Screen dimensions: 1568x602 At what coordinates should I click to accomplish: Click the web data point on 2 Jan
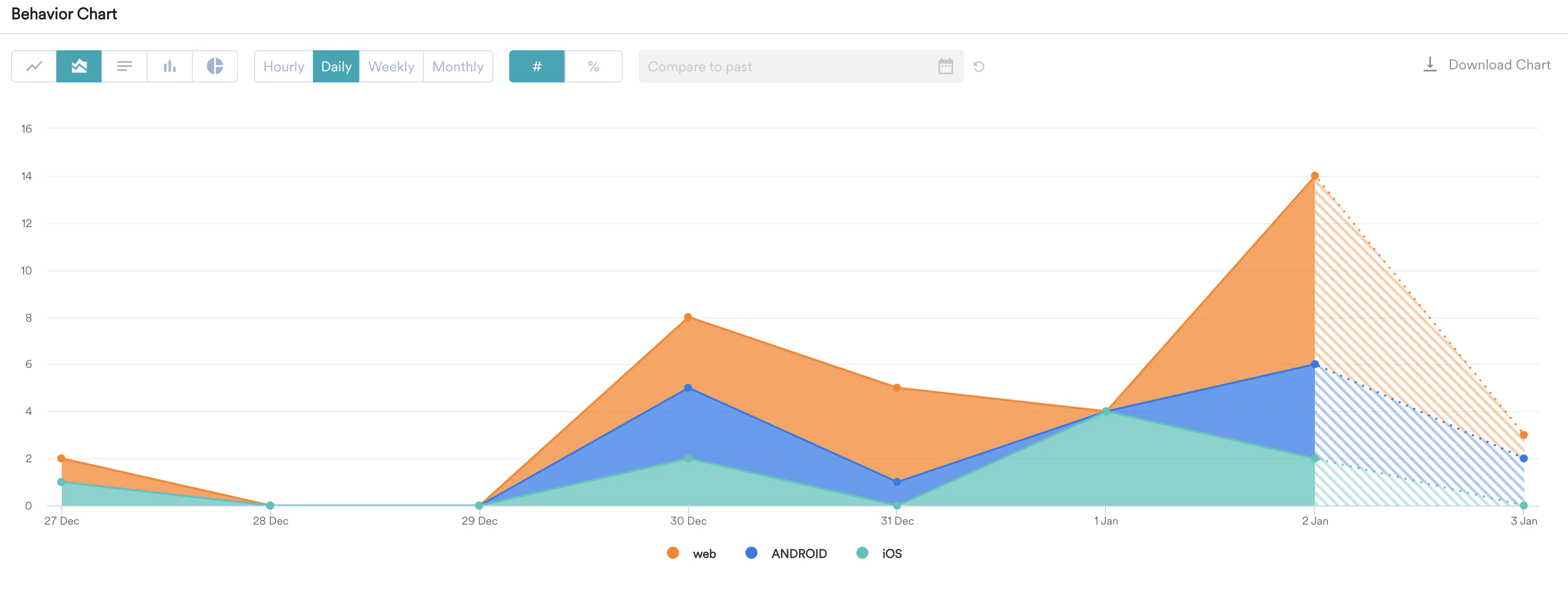tap(1314, 176)
